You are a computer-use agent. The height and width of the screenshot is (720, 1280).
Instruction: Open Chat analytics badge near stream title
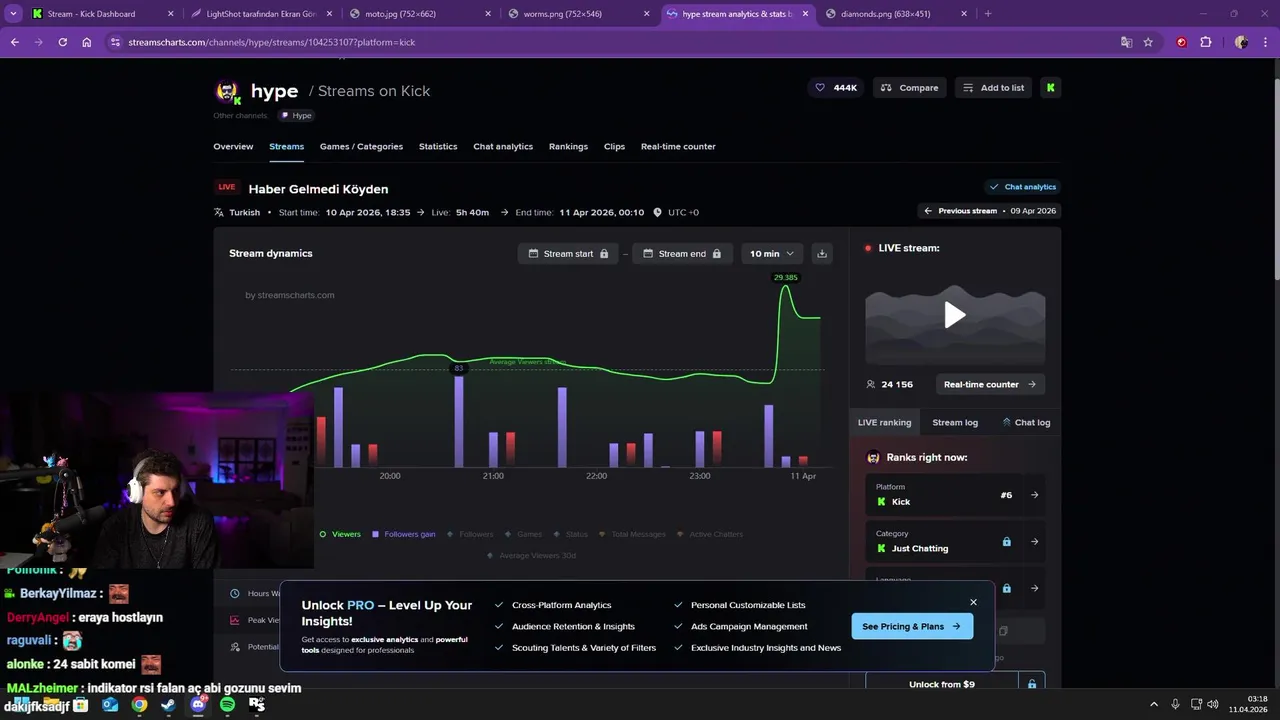coord(1022,187)
